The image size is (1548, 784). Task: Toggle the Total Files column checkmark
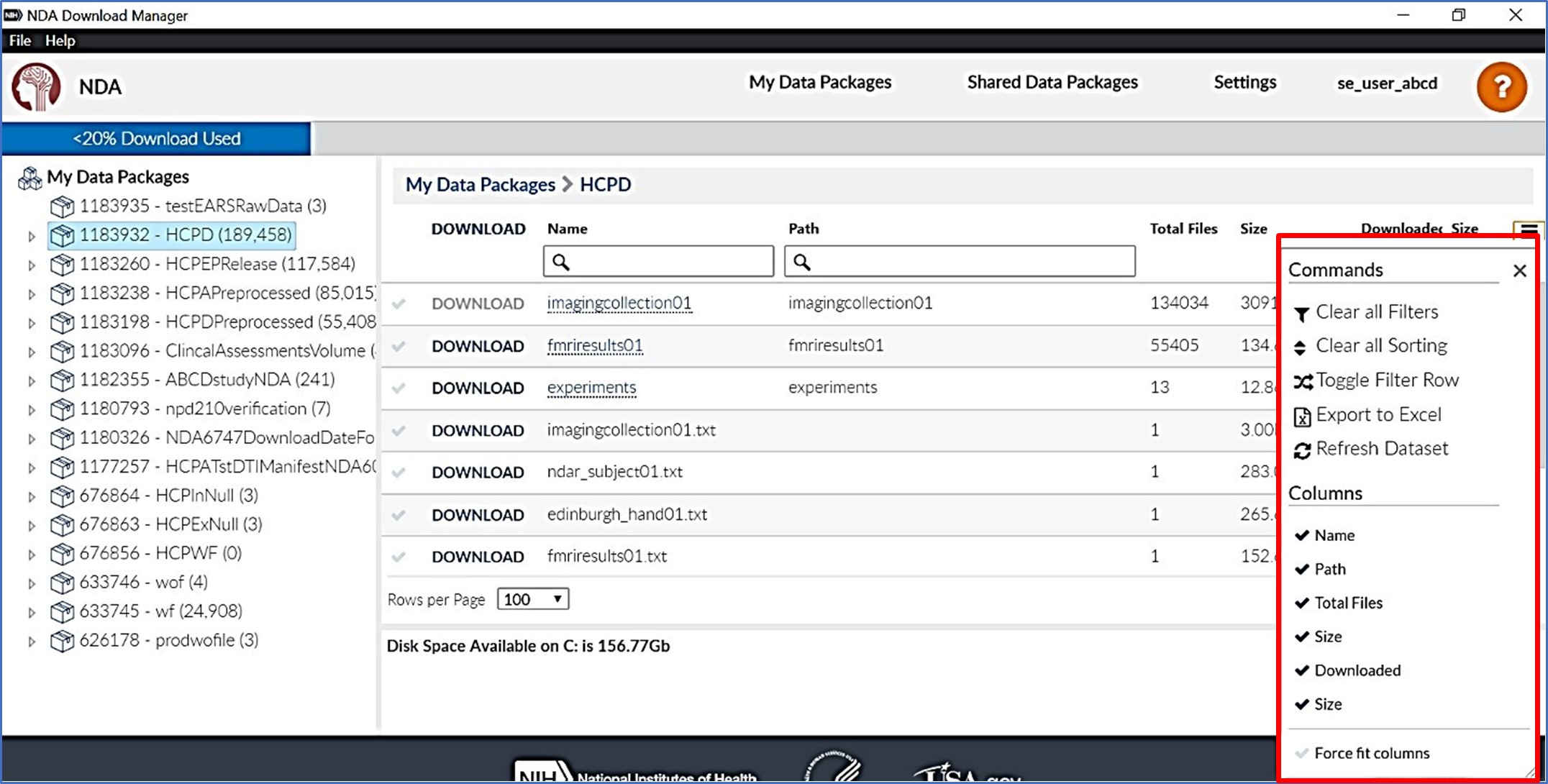coord(1301,603)
